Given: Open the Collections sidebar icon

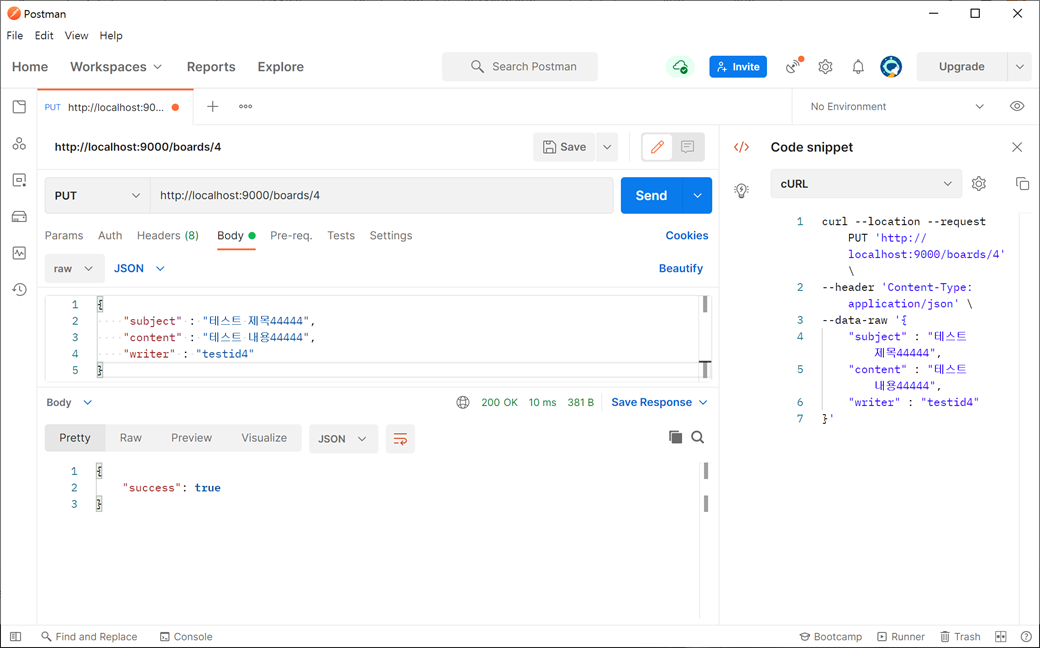Looking at the screenshot, I should point(19,107).
